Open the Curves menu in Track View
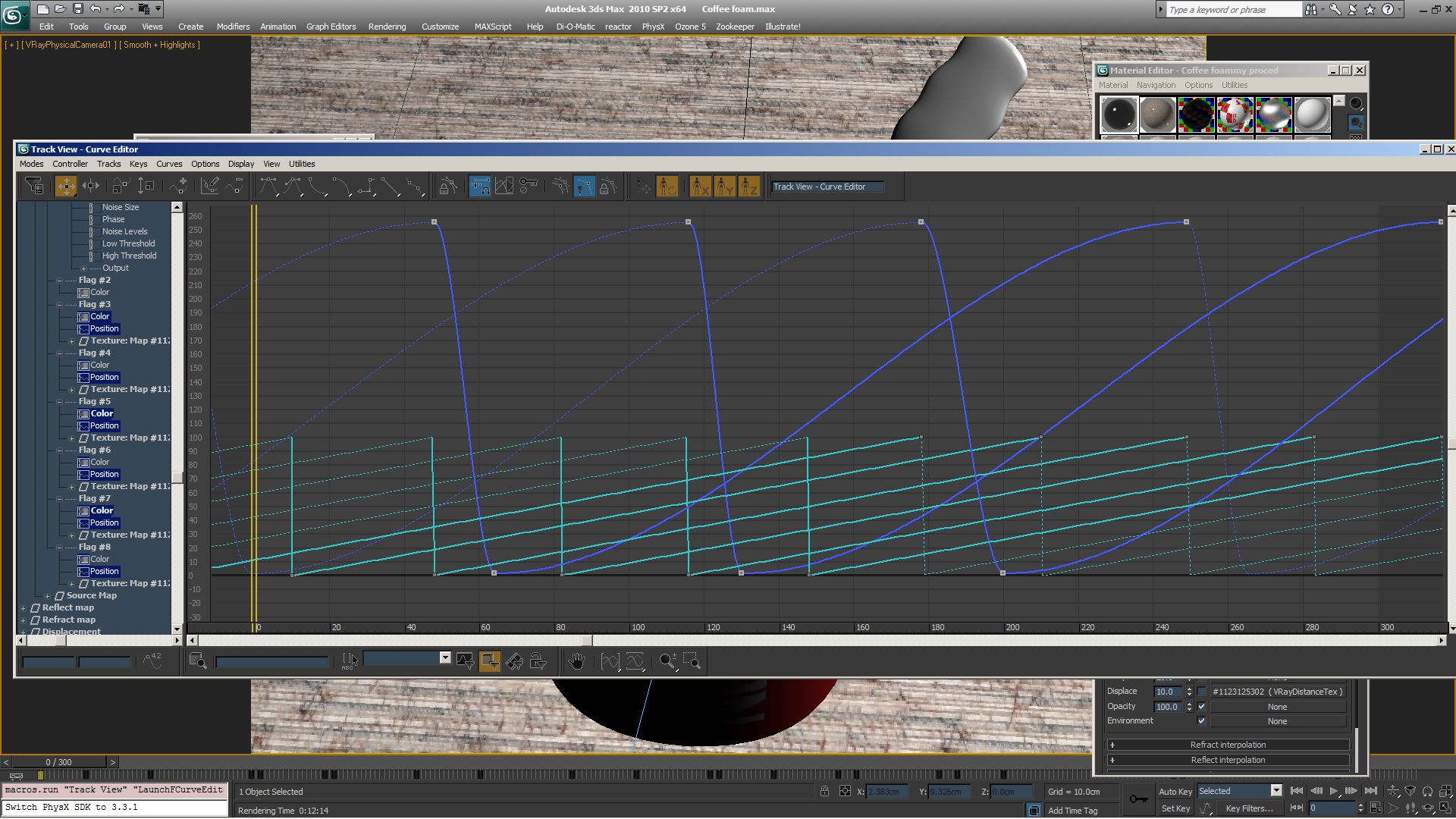The width and height of the screenshot is (1456, 819). 168,164
